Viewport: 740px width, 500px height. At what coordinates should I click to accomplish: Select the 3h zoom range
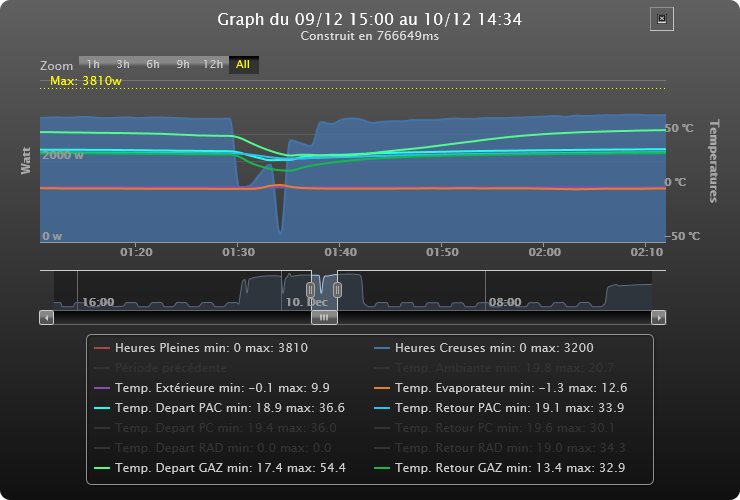click(x=123, y=64)
